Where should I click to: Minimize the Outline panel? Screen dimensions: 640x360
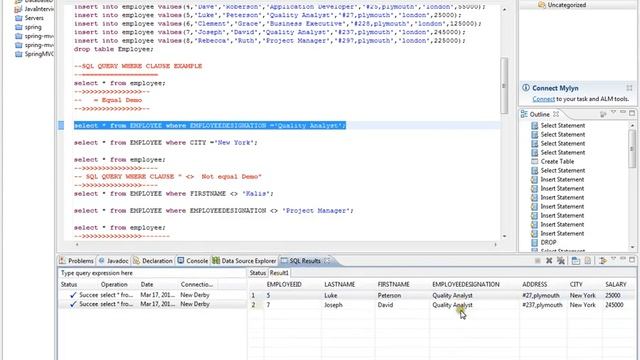(623, 112)
